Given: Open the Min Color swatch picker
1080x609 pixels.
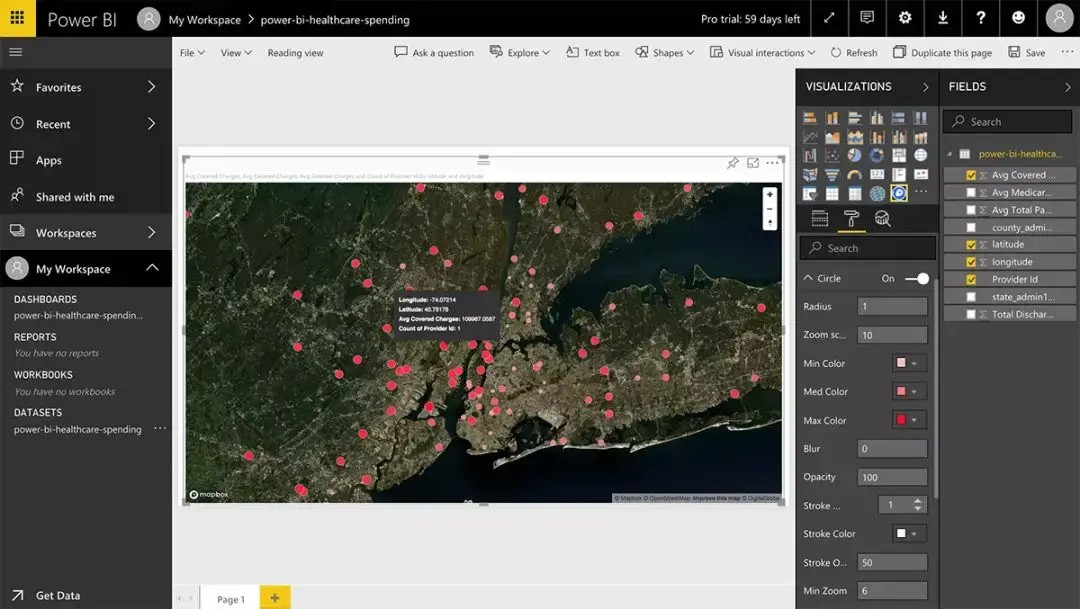Looking at the screenshot, I should point(903,362).
